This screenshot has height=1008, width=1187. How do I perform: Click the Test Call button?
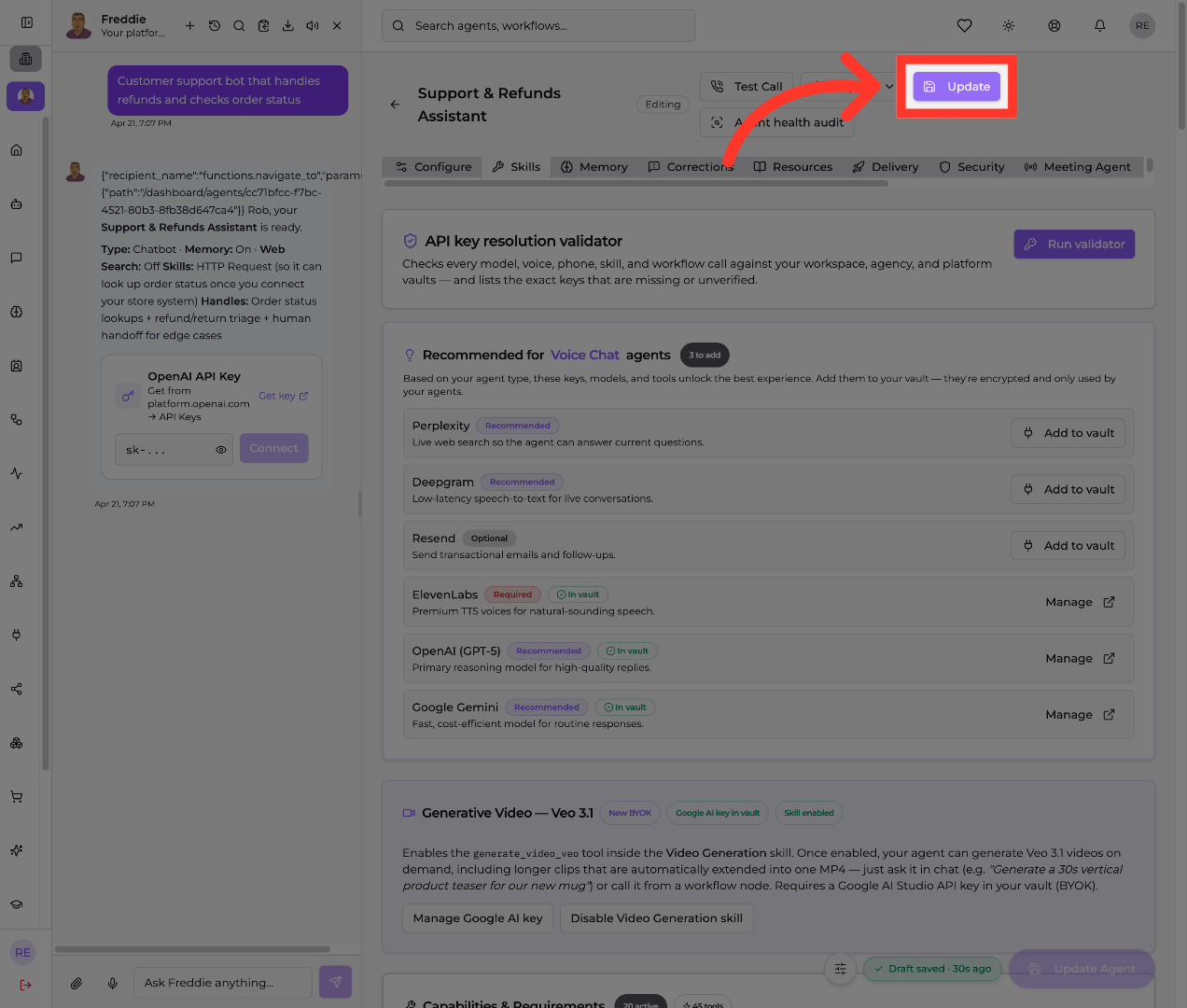click(747, 87)
